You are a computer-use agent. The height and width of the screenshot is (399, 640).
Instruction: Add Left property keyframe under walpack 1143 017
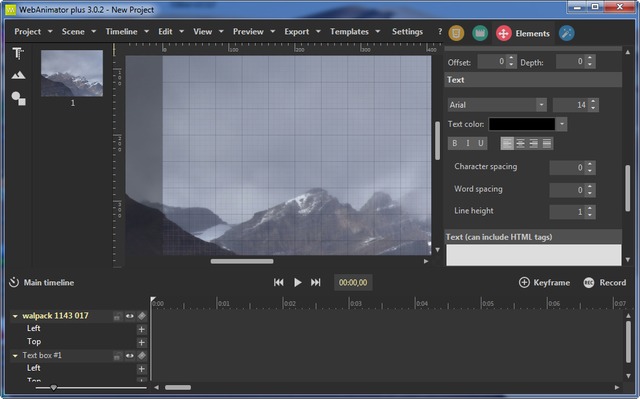pos(142,329)
